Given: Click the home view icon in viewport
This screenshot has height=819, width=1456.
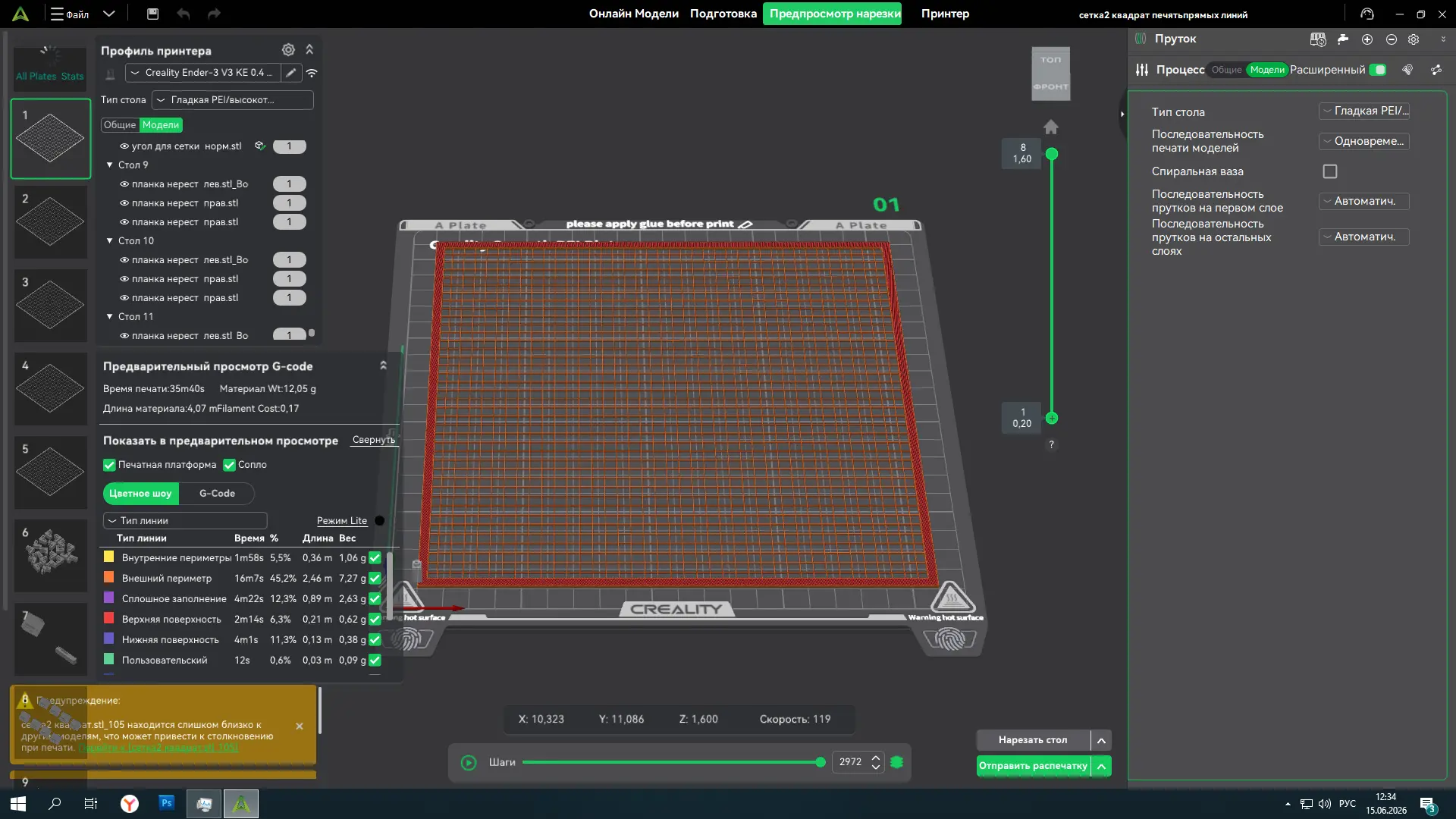Looking at the screenshot, I should coord(1051,127).
